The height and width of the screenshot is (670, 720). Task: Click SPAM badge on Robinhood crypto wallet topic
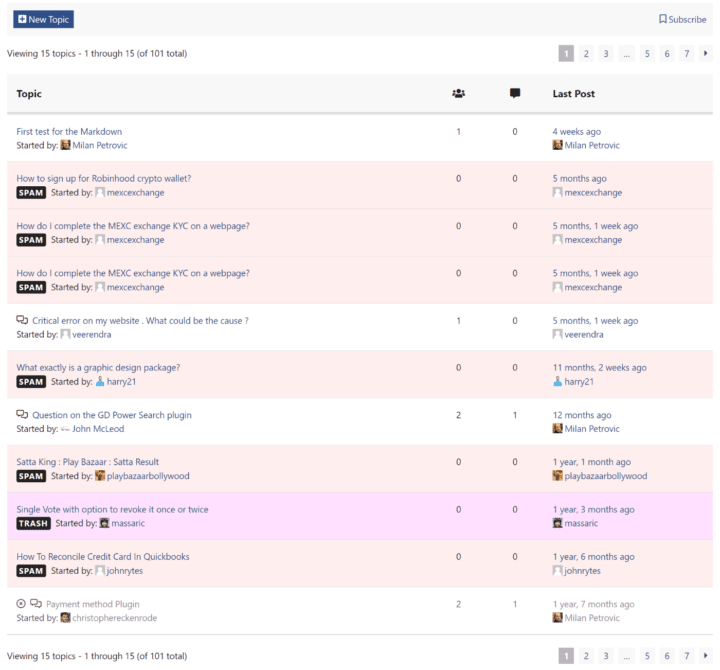pos(31,192)
